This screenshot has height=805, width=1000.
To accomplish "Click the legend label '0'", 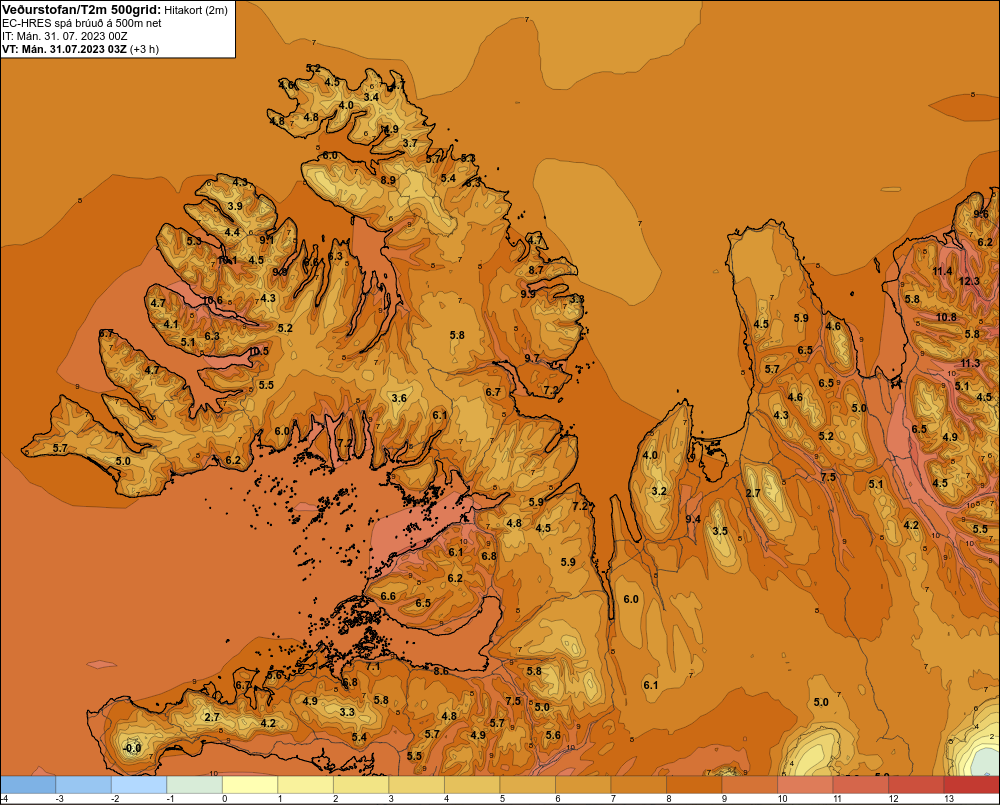I will [224, 799].
